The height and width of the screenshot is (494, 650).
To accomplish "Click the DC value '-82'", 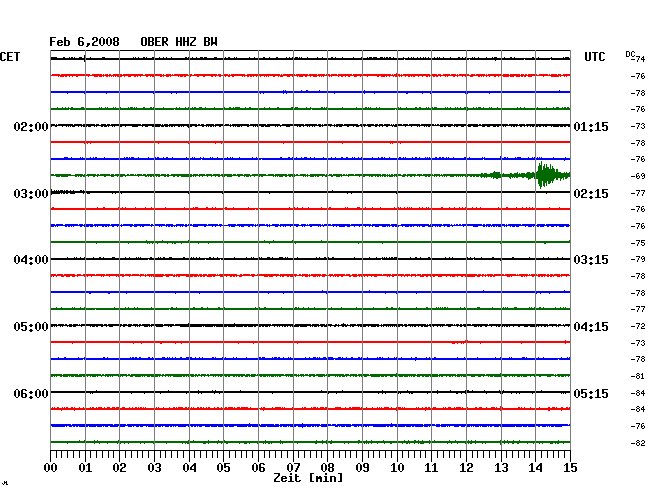I will pyautogui.click(x=638, y=443).
